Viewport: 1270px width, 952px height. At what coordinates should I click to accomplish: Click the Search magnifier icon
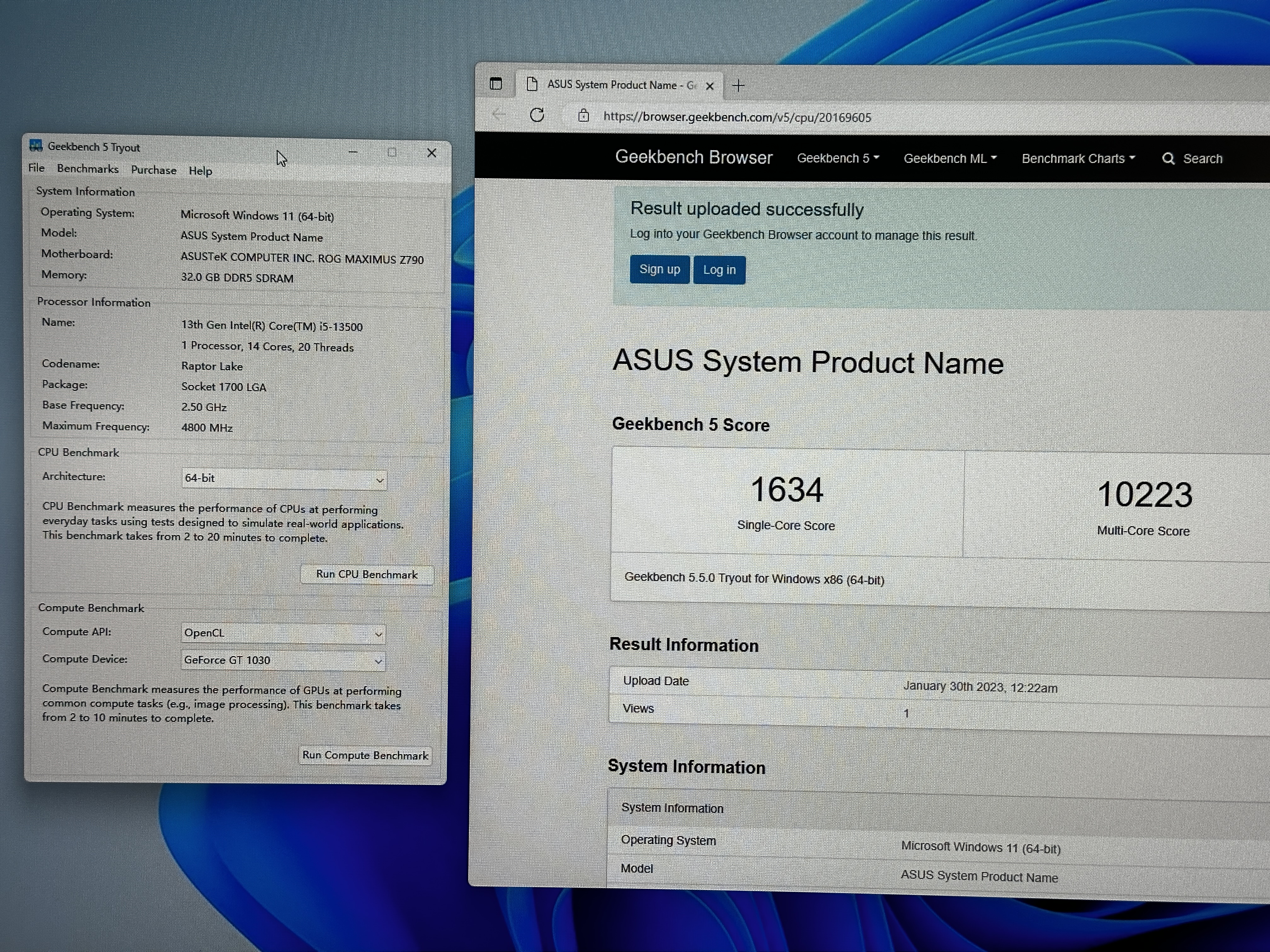point(1168,159)
